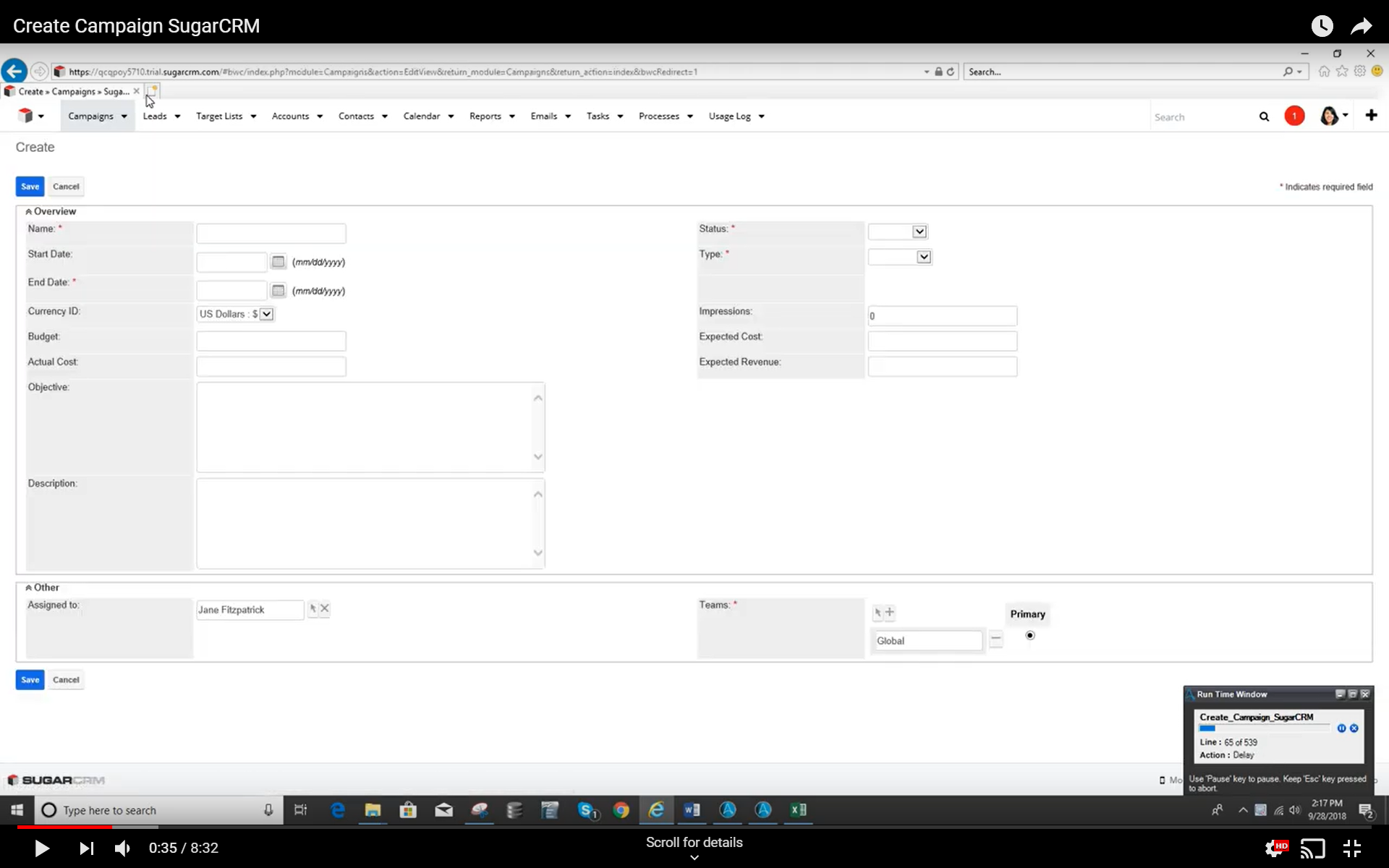Expand the Reports menu arrow
The width and height of the screenshot is (1389, 868).
coord(511,116)
